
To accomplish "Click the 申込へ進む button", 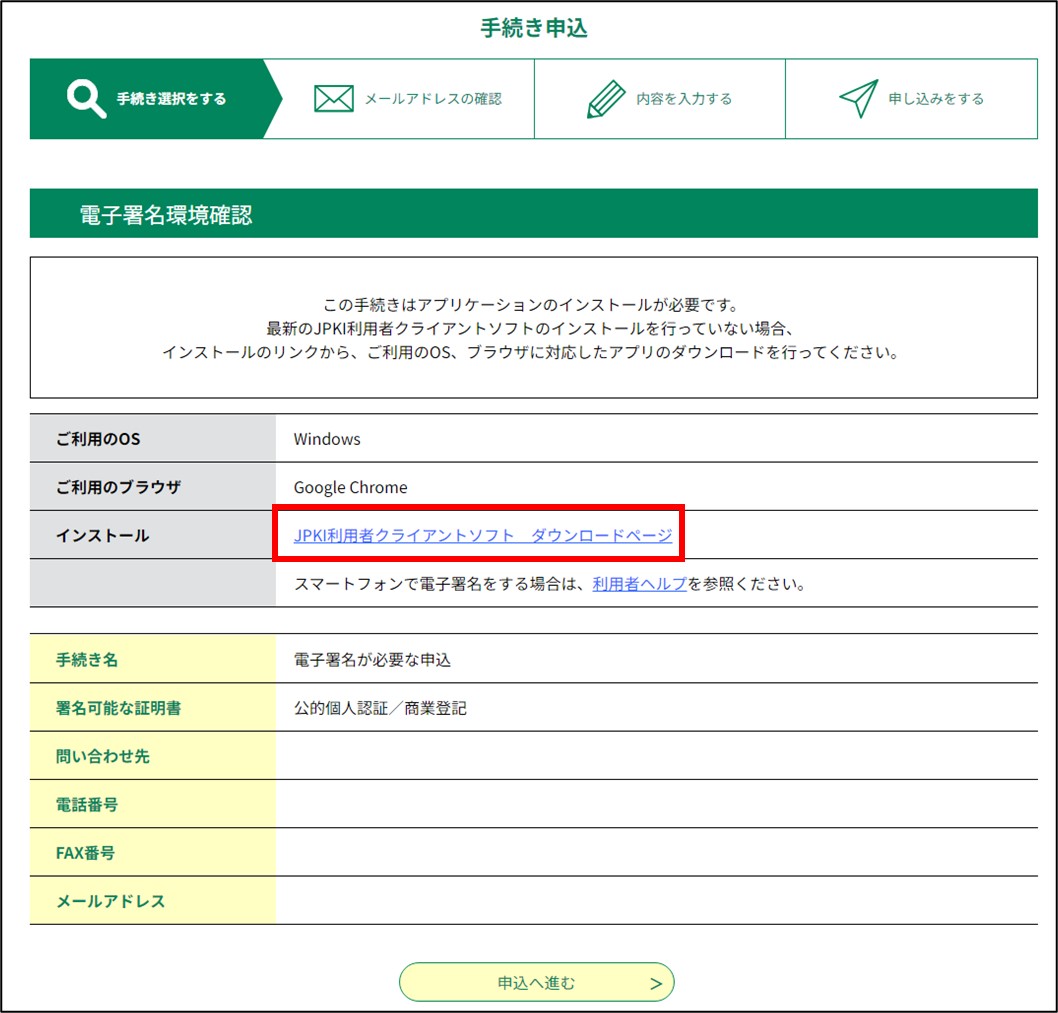I will [536, 983].
